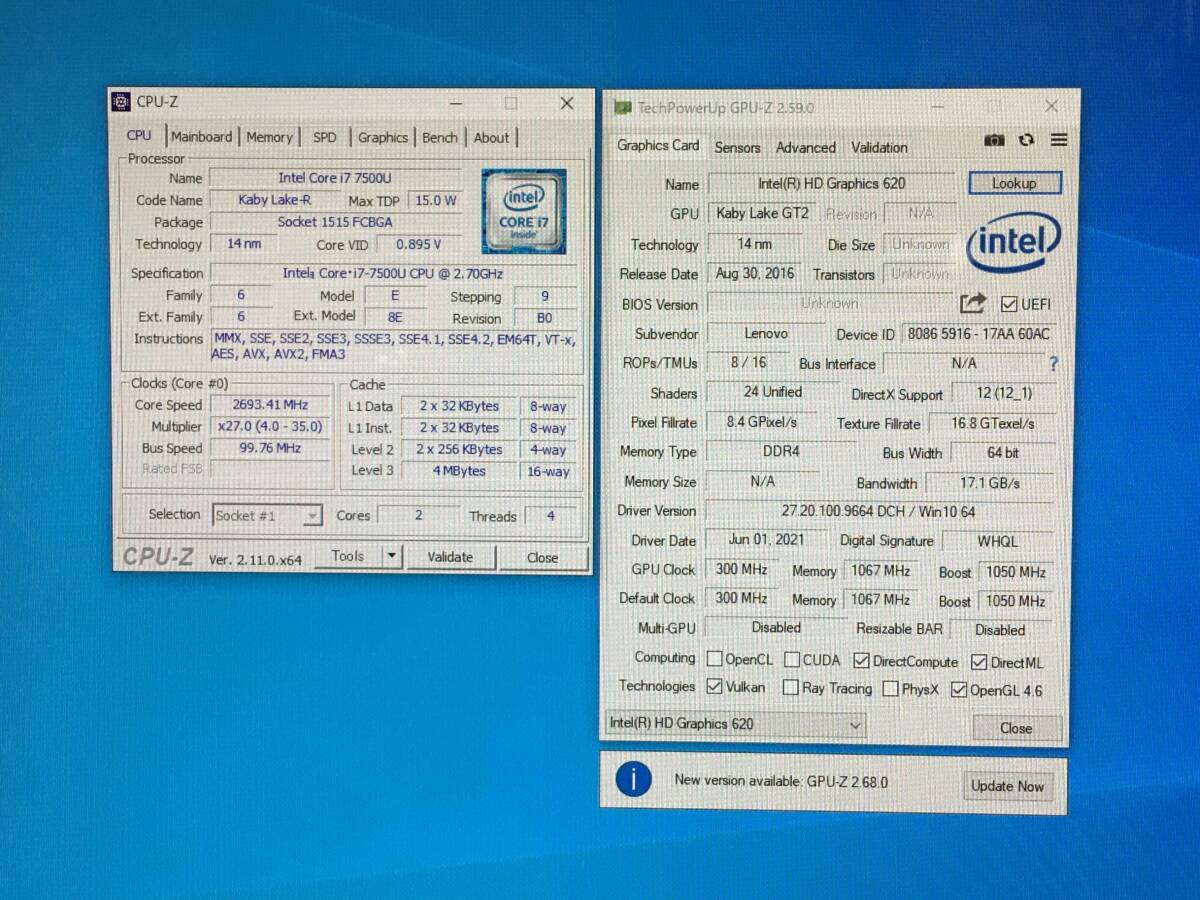This screenshot has width=1200, height=900.
Task: Click the Driver Date value Jun 01, 2021
Action: click(764, 540)
